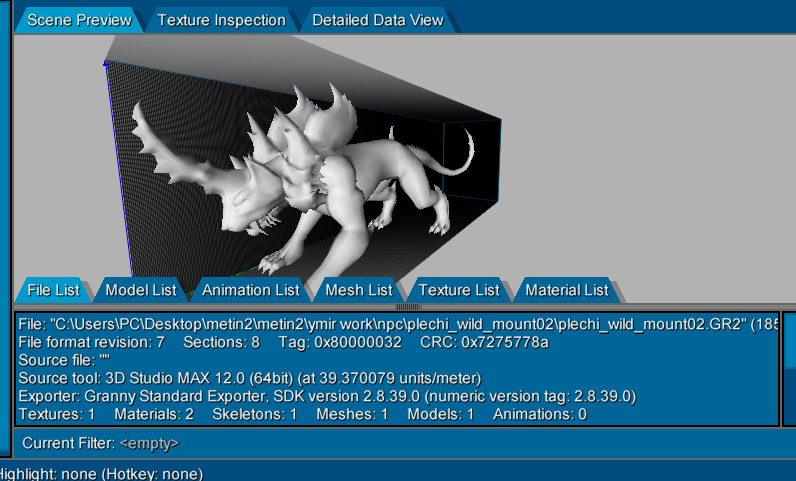Open the Model List tab
This screenshot has height=481, width=796.
(141, 290)
